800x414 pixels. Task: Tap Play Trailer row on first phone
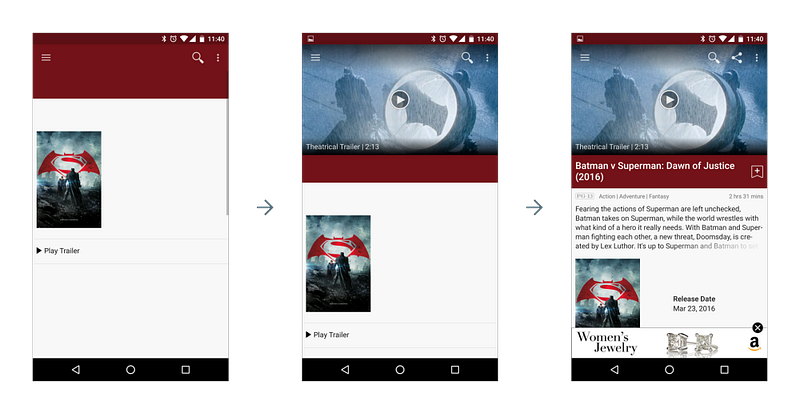pyautogui.click(x=131, y=251)
